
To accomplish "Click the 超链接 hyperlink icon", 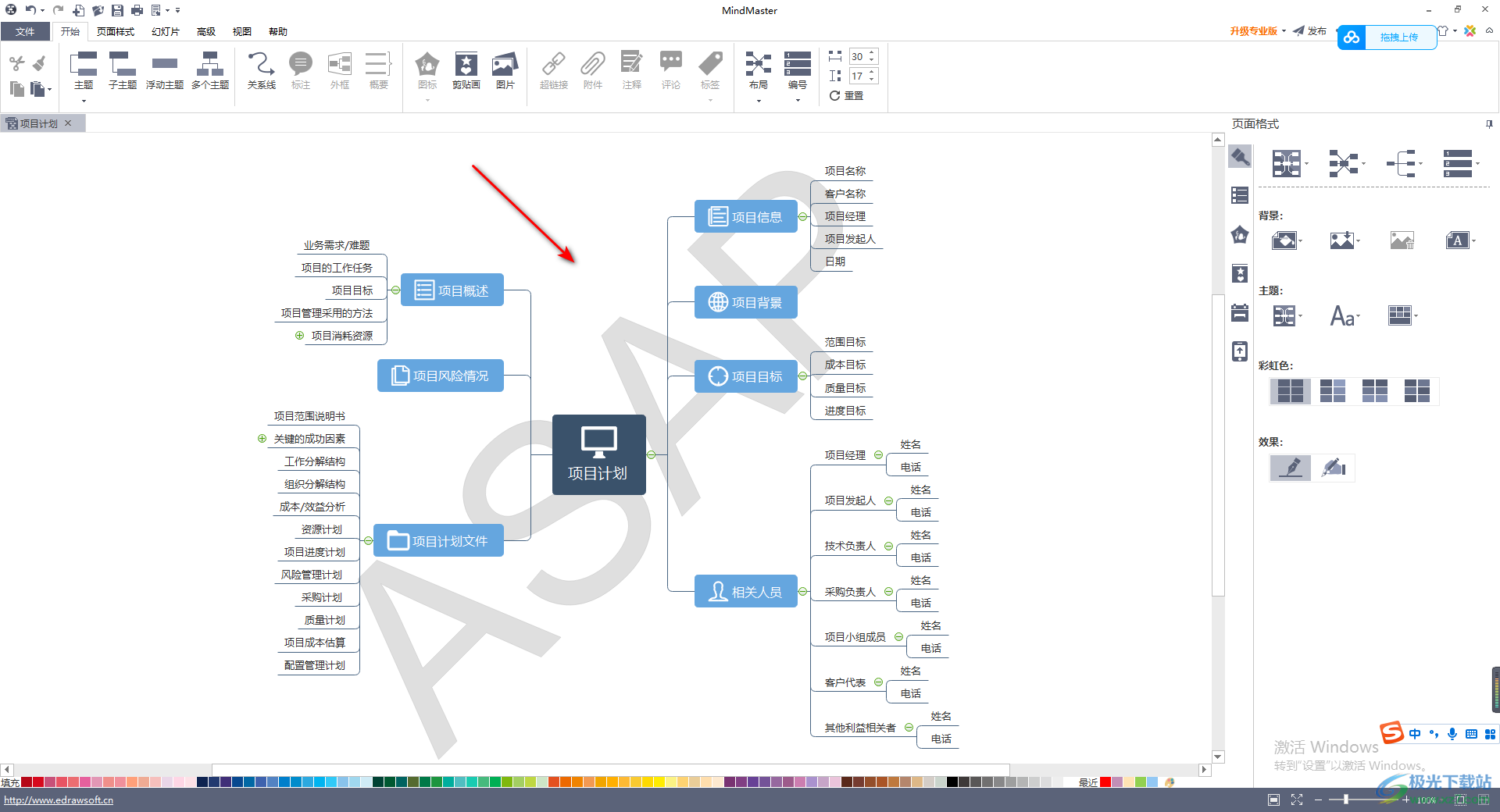I will coord(554,63).
